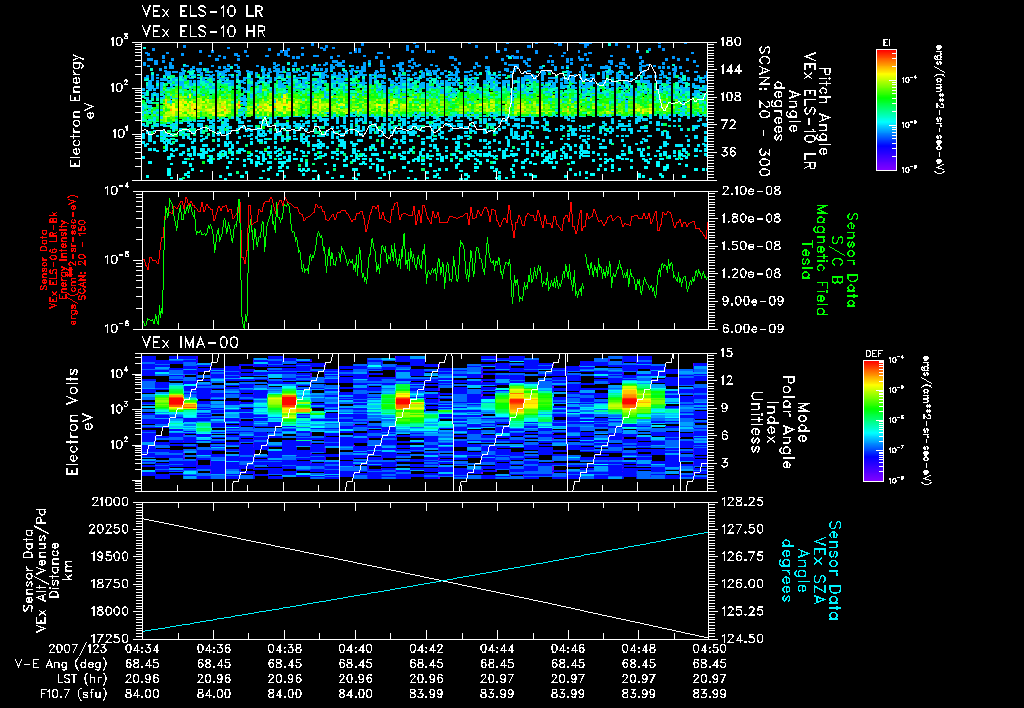This screenshot has height=708, width=1024.
Task: Click the 04:42 time tick label
Action: click(426, 650)
